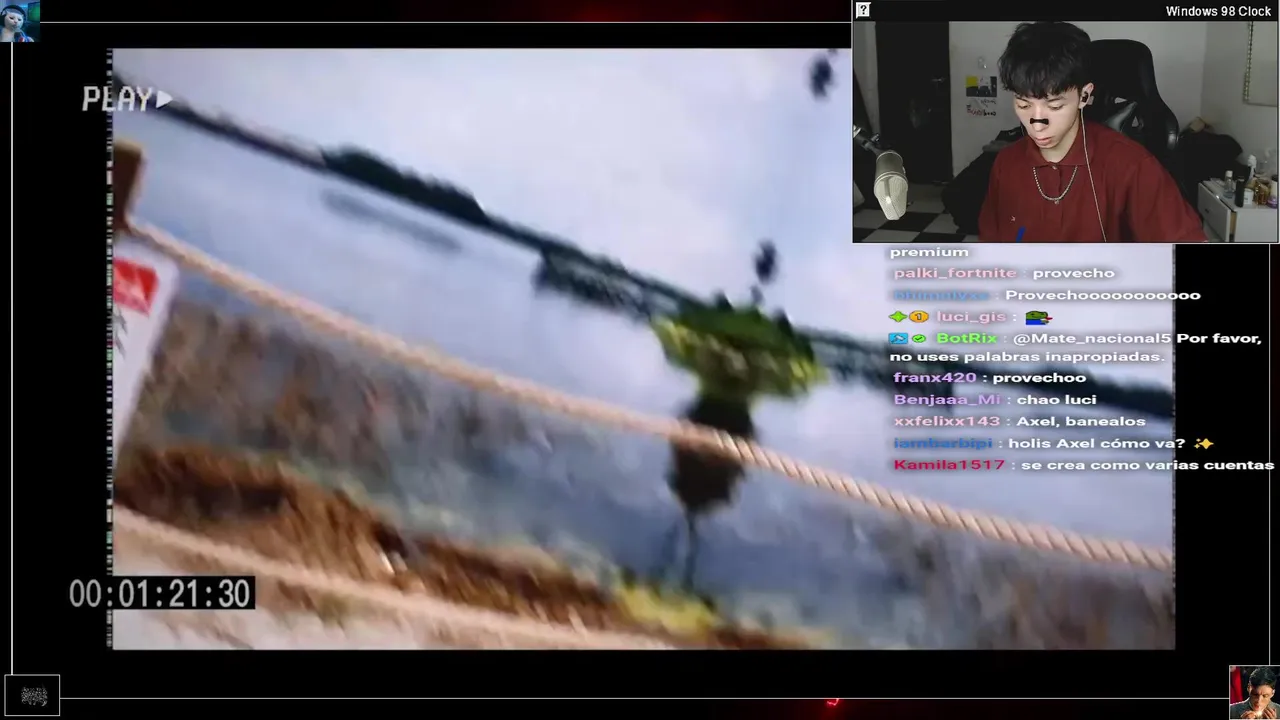Click the "Provechooooooooooo" chat message
1280x720 pixels.
click(1102, 295)
